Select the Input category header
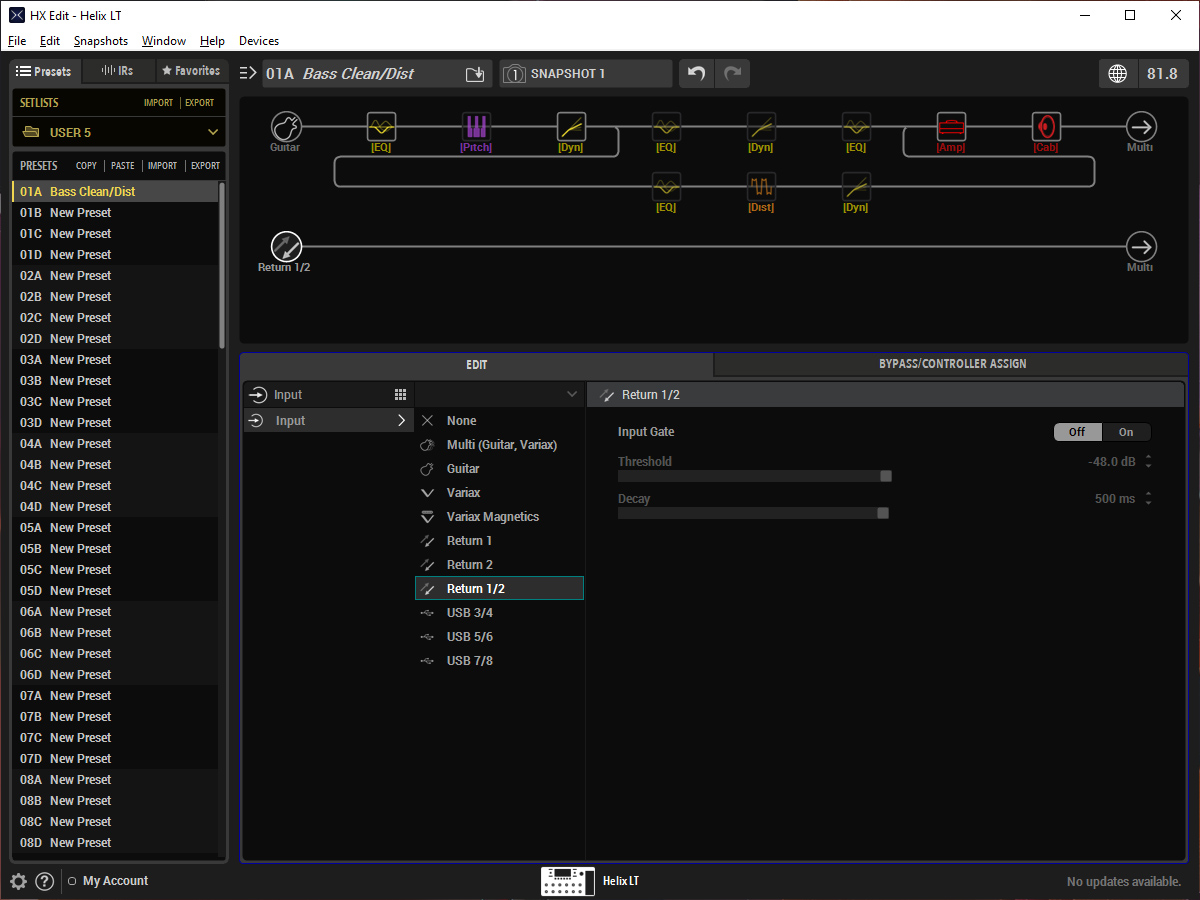 click(x=329, y=395)
